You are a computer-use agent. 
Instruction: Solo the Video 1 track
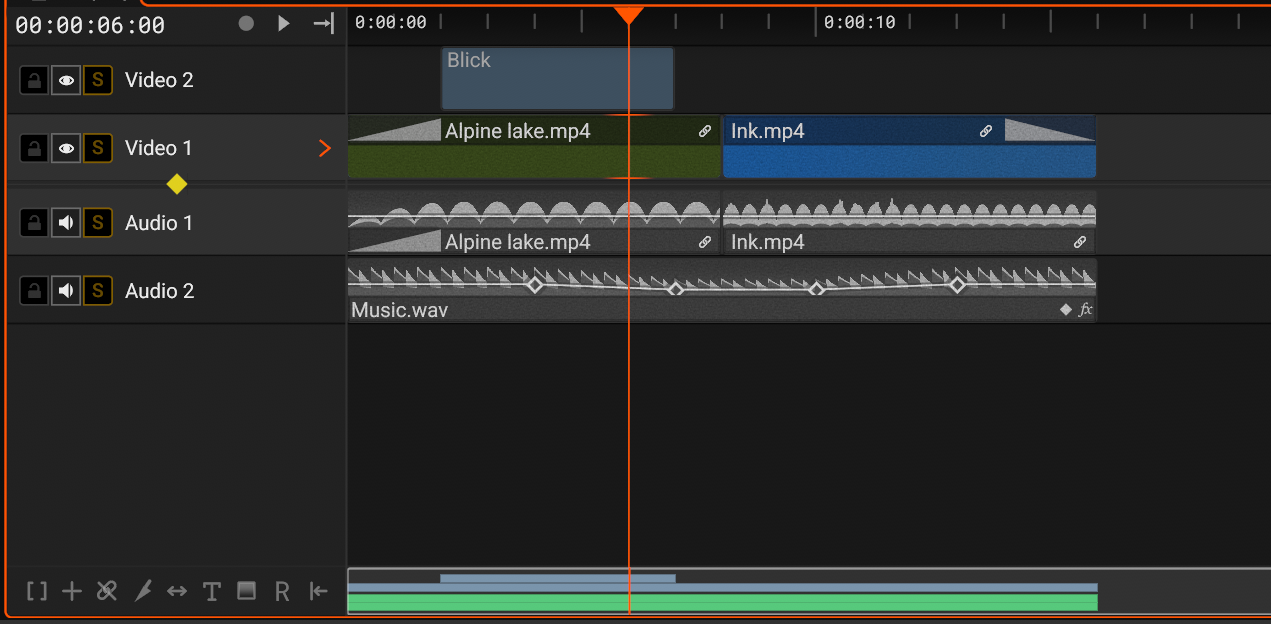tap(97, 148)
